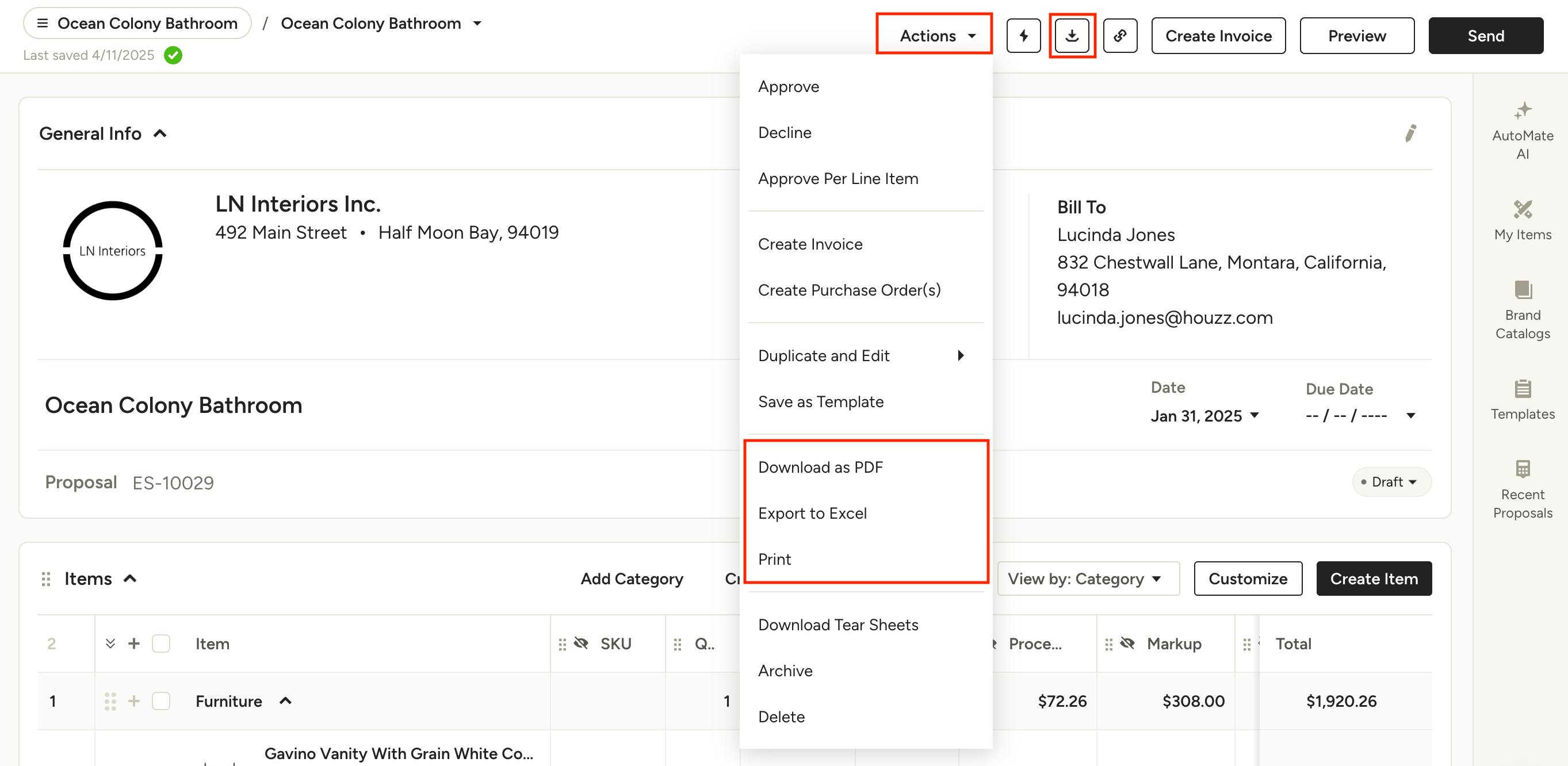Open the Recent Proposals sidebar panel
Viewport: 1568px width, 766px height.
(1522, 489)
